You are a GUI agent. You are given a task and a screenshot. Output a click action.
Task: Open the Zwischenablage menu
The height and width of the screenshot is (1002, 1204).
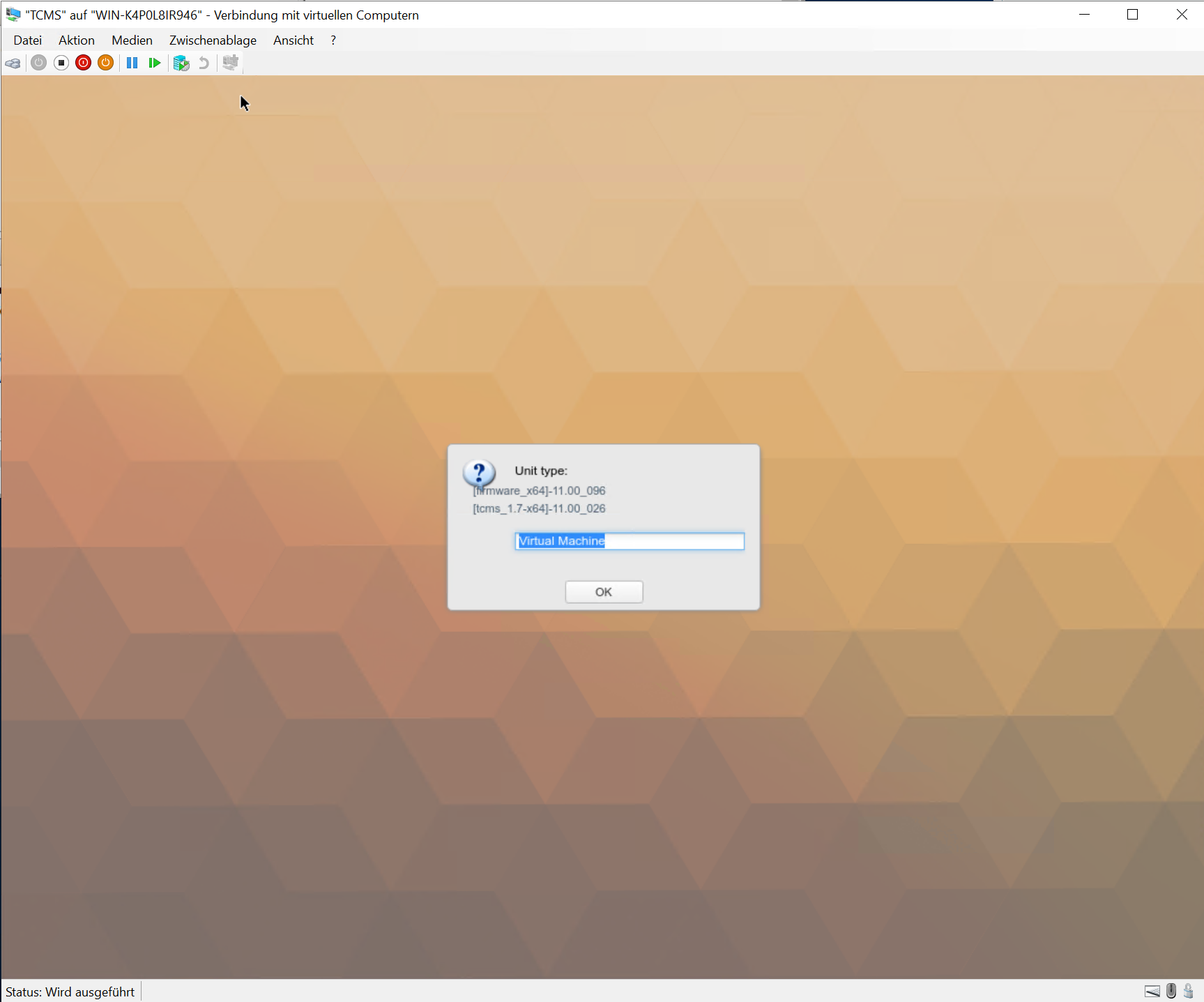(x=213, y=40)
